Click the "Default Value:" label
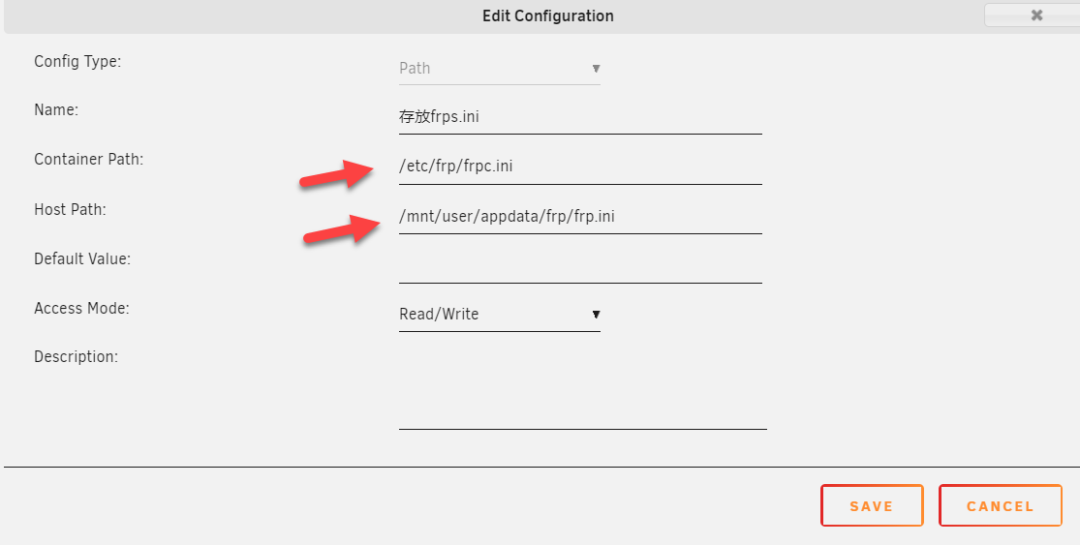This screenshot has width=1080, height=545. click(82, 259)
